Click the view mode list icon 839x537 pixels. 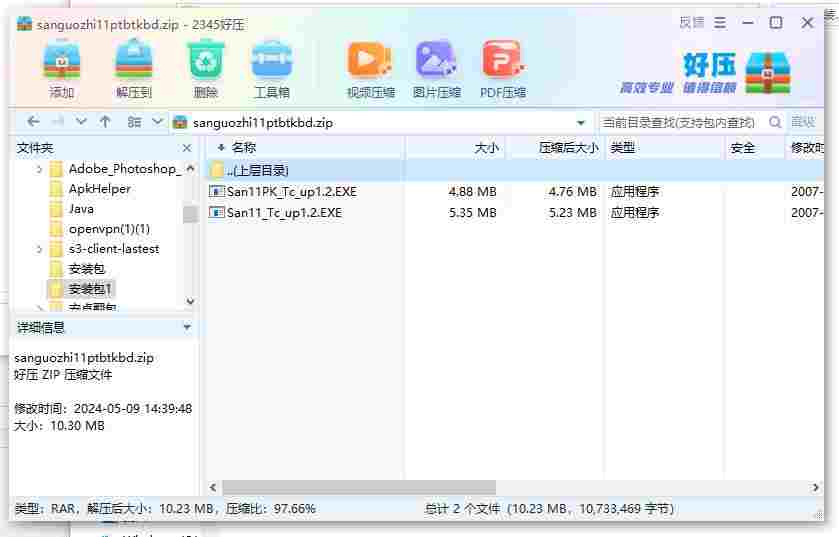134,122
